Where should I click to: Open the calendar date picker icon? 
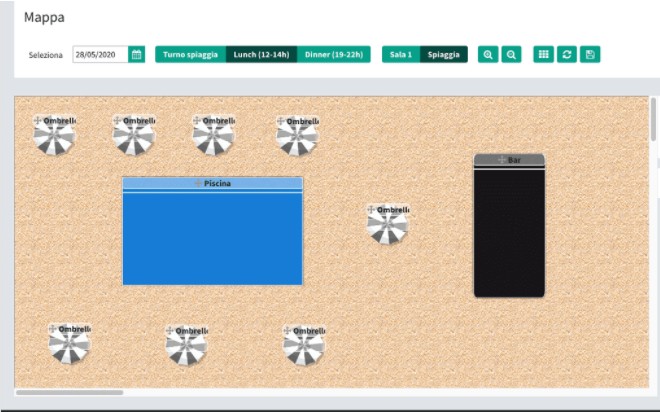(138, 55)
